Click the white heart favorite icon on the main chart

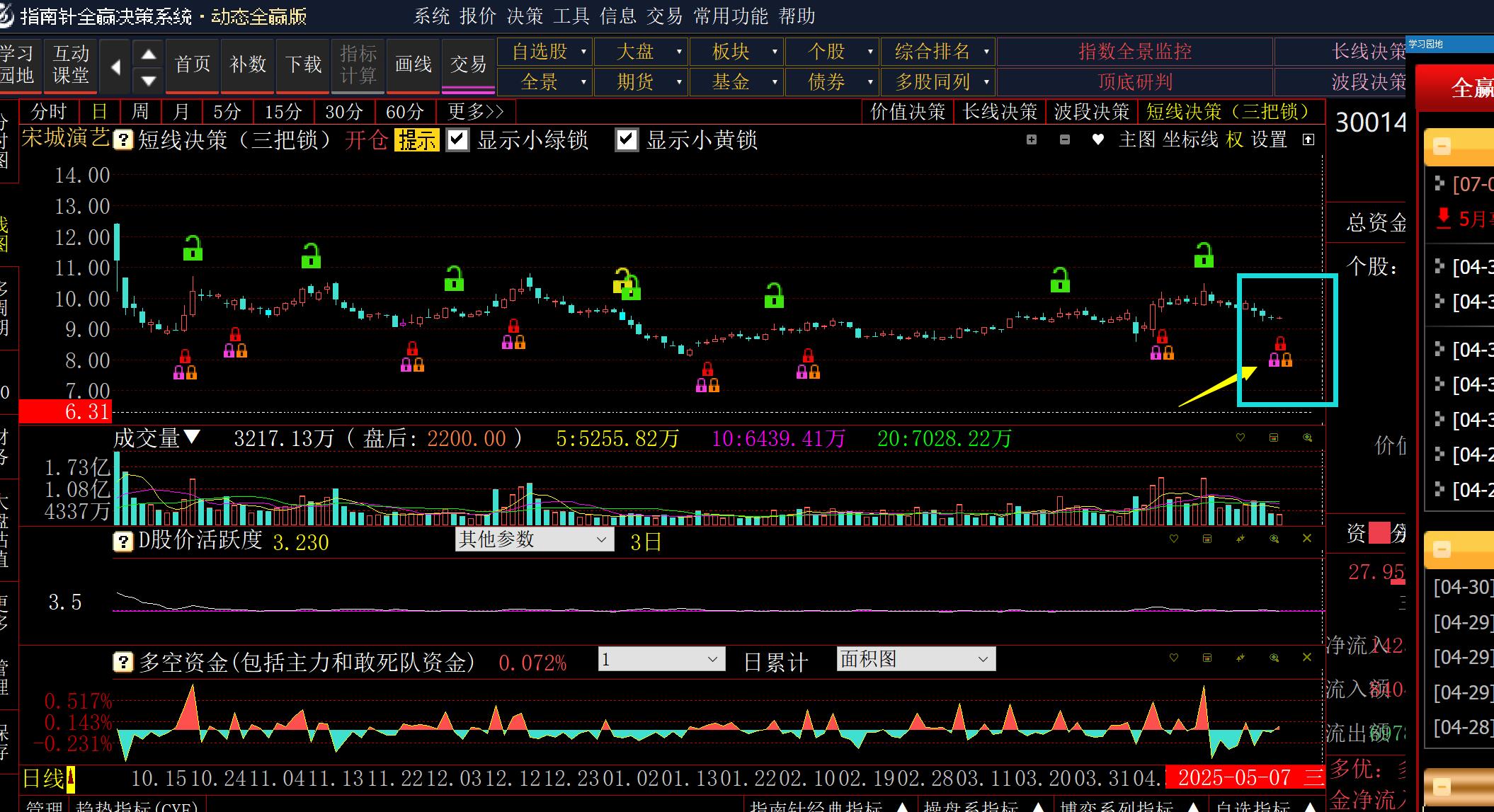point(1097,139)
